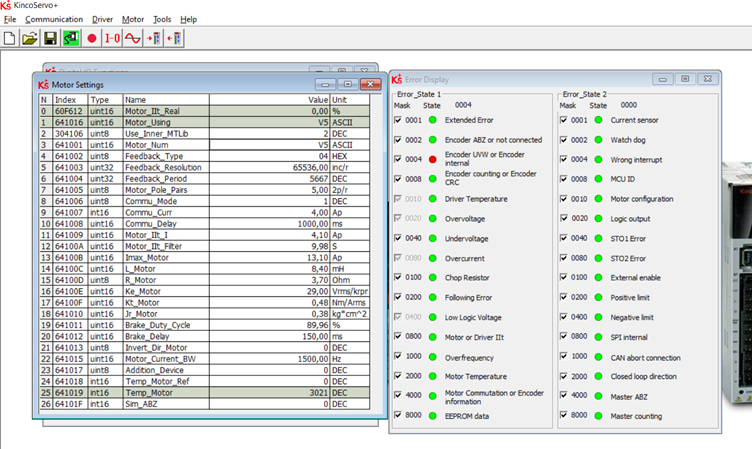
Task: Click the Open folder toolbar icon
Action: coord(30,39)
